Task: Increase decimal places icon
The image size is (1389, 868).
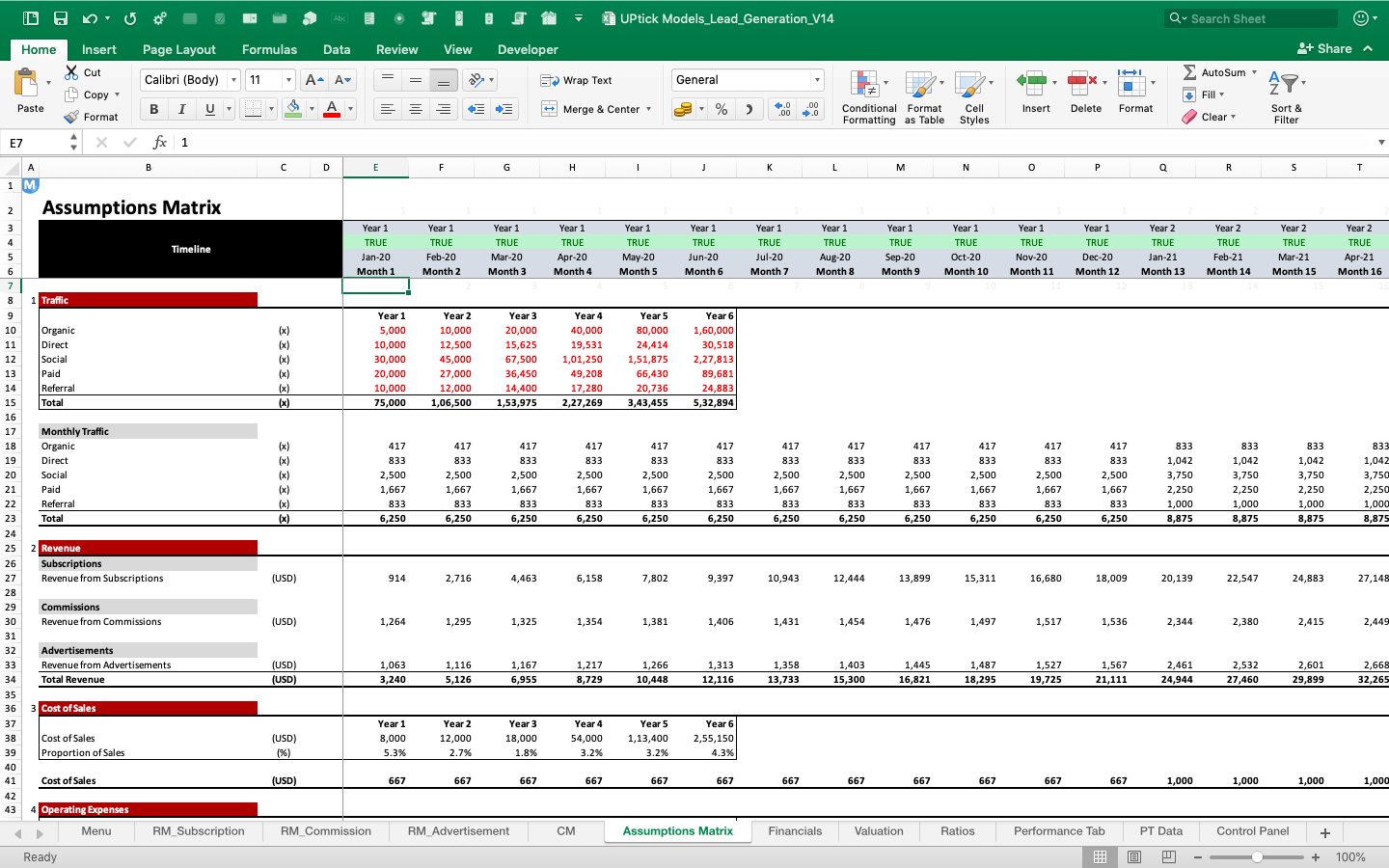Action: pyautogui.click(x=782, y=109)
